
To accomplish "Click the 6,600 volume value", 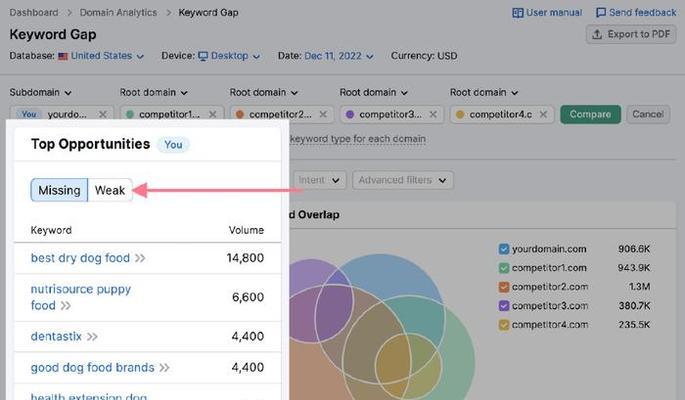I will [x=248, y=297].
